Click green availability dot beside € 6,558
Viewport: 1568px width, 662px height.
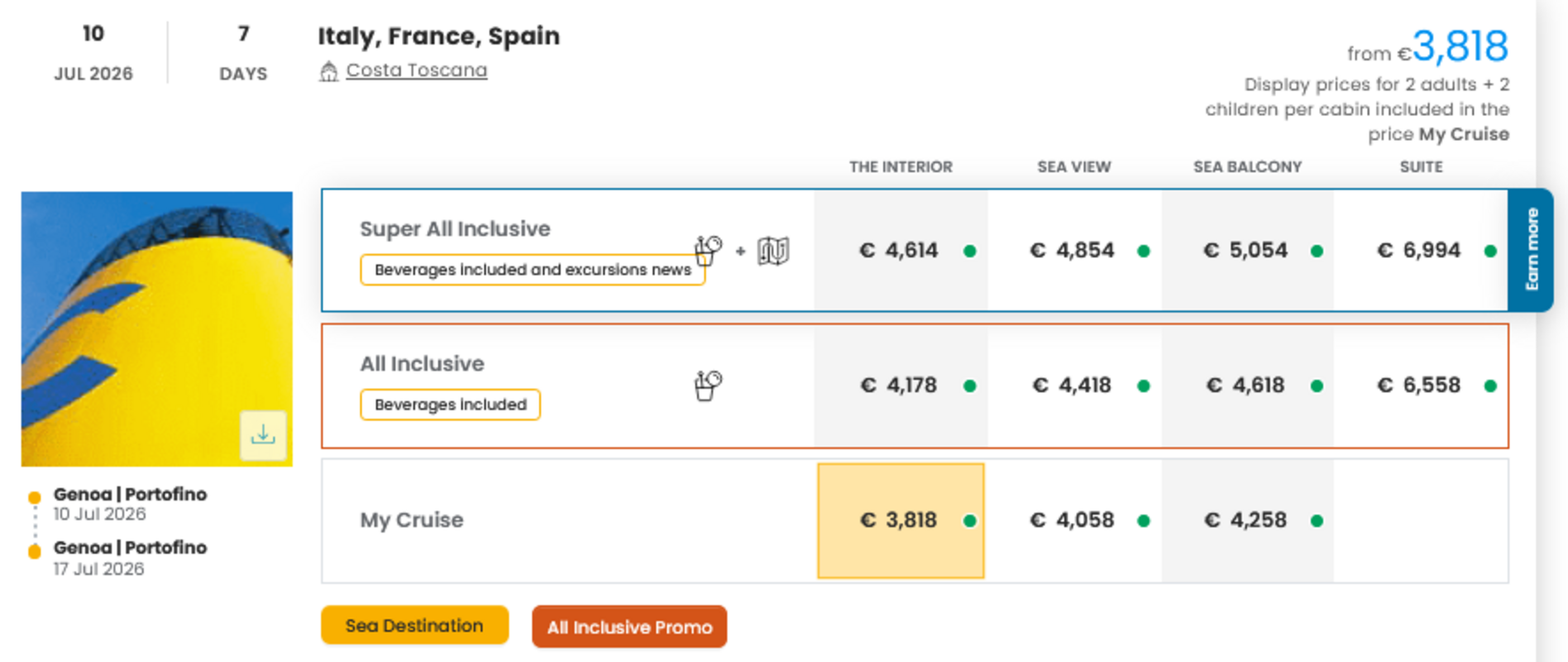(1490, 386)
